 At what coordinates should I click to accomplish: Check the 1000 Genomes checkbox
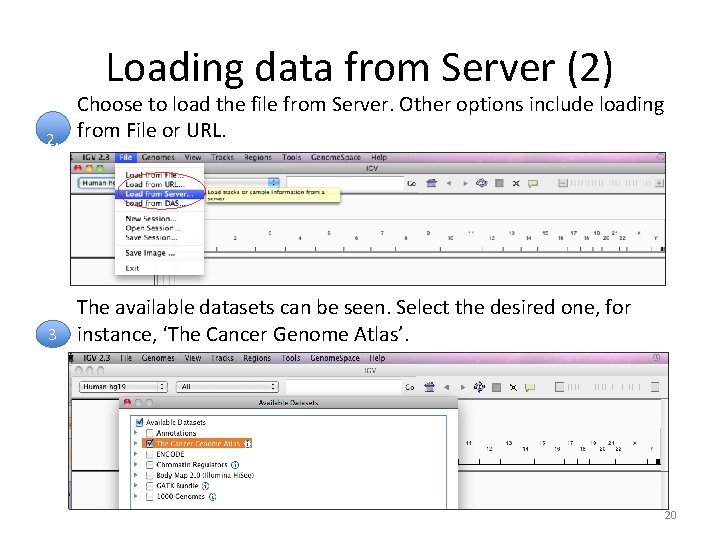pos(149,496)
